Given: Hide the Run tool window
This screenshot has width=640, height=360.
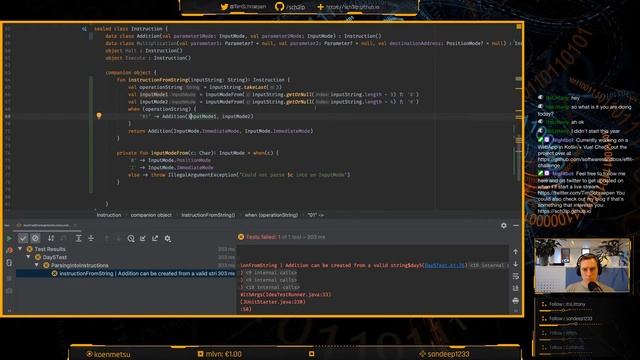Looking at the screenshot, I should [x=516, y=225].
